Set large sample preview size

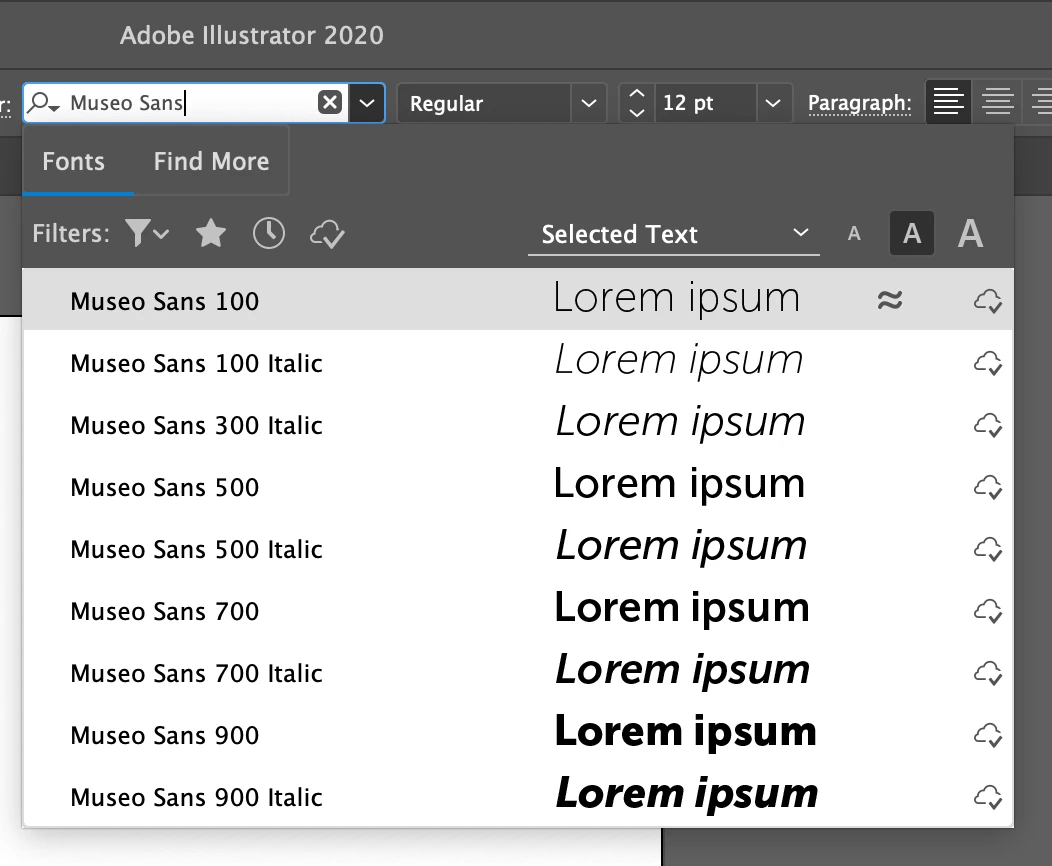click(970, 233)
